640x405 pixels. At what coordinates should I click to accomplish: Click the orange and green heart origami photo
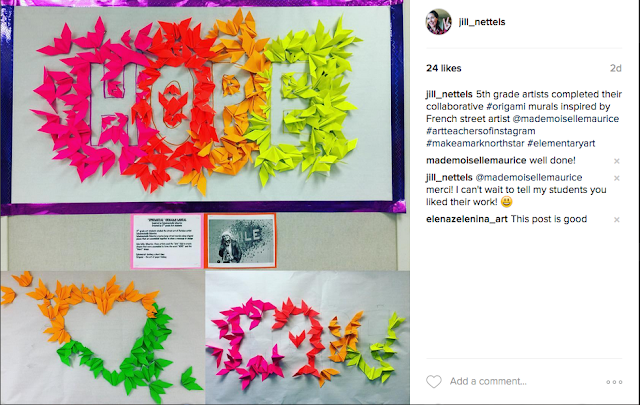tap(102, 337)
